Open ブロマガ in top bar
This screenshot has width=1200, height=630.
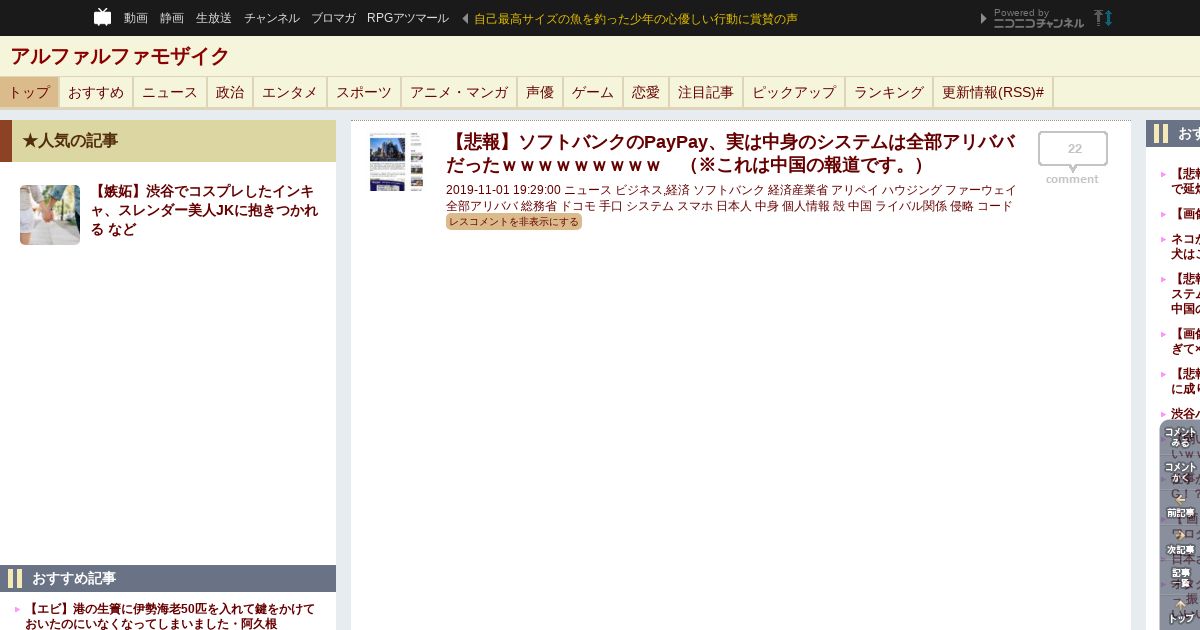(333, 18)
